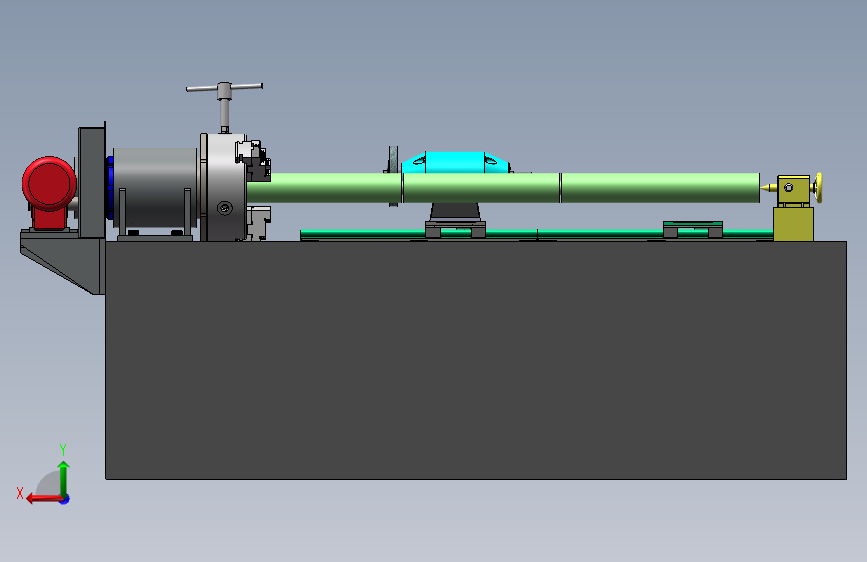
Task: Click the green Y axis arrow of triad
Action: 64,478
